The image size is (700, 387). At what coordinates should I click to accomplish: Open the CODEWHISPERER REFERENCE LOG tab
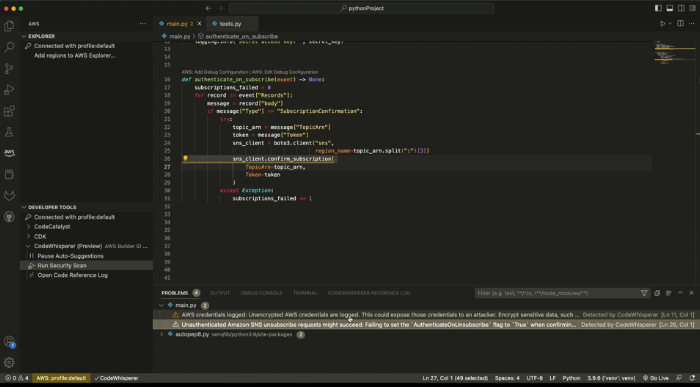[x=369, y=293]
